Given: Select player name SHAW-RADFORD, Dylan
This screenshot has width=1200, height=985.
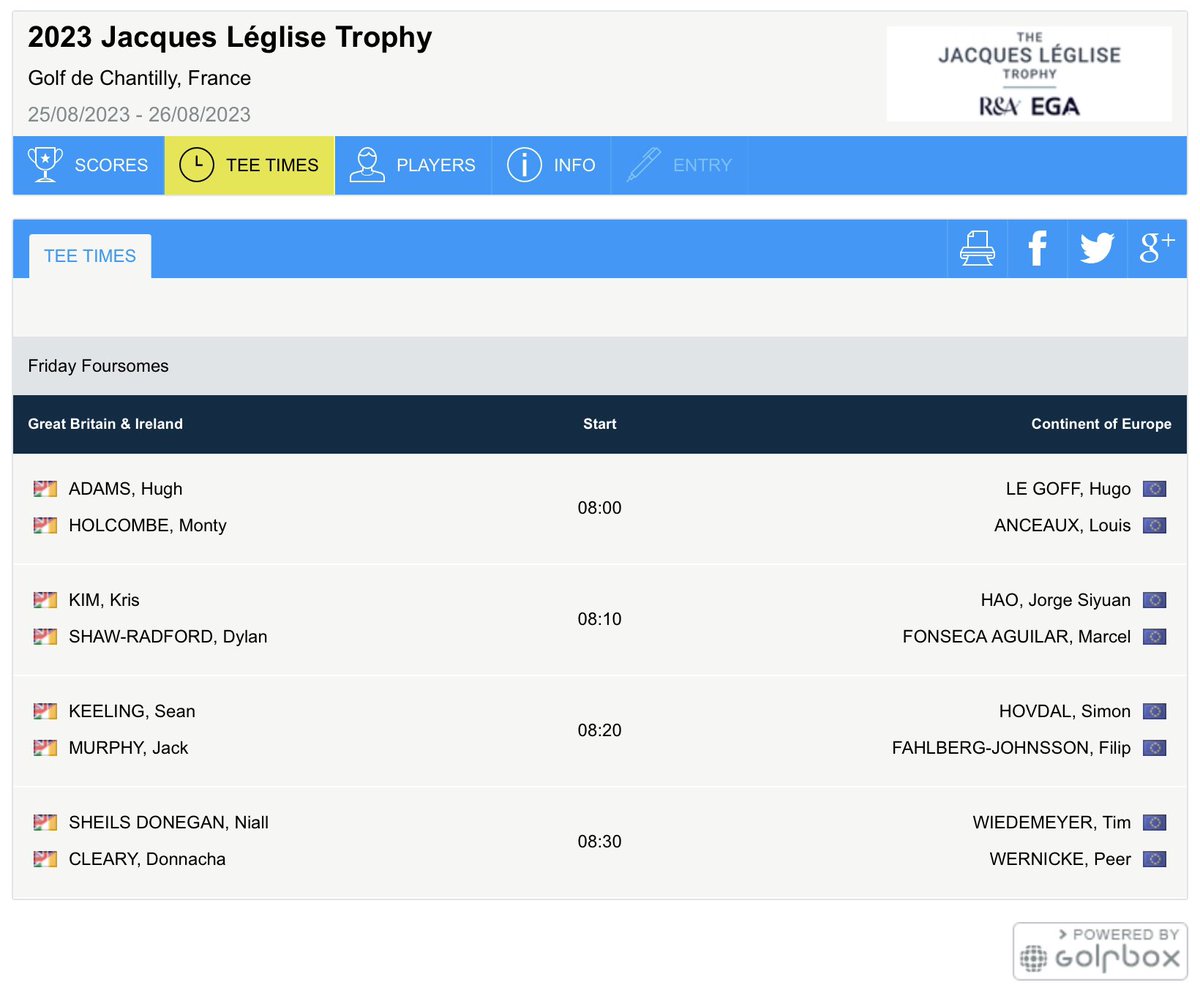Looking at the screenshot, I should tap(168, 636).
